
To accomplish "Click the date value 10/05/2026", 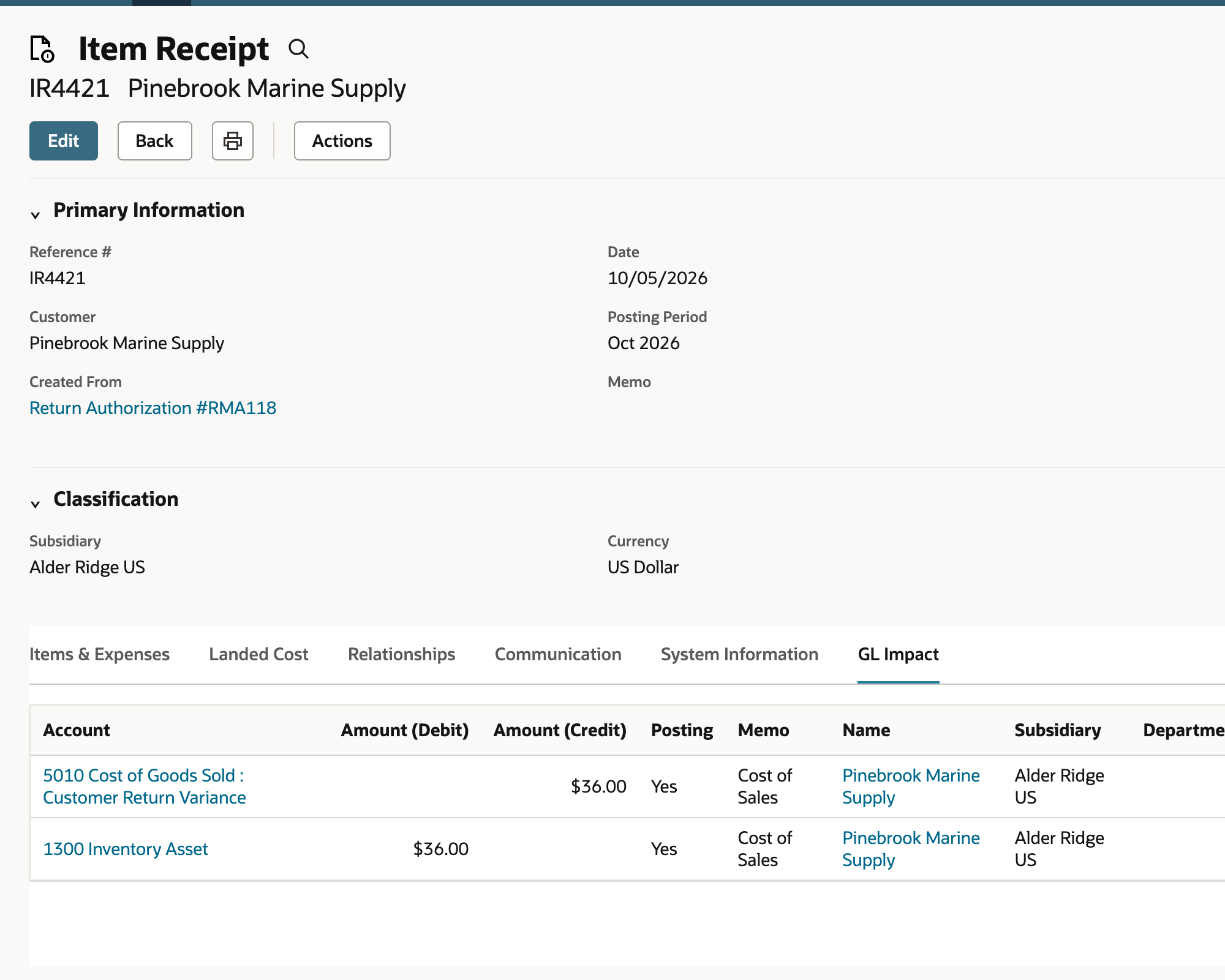I will (657, 278).
